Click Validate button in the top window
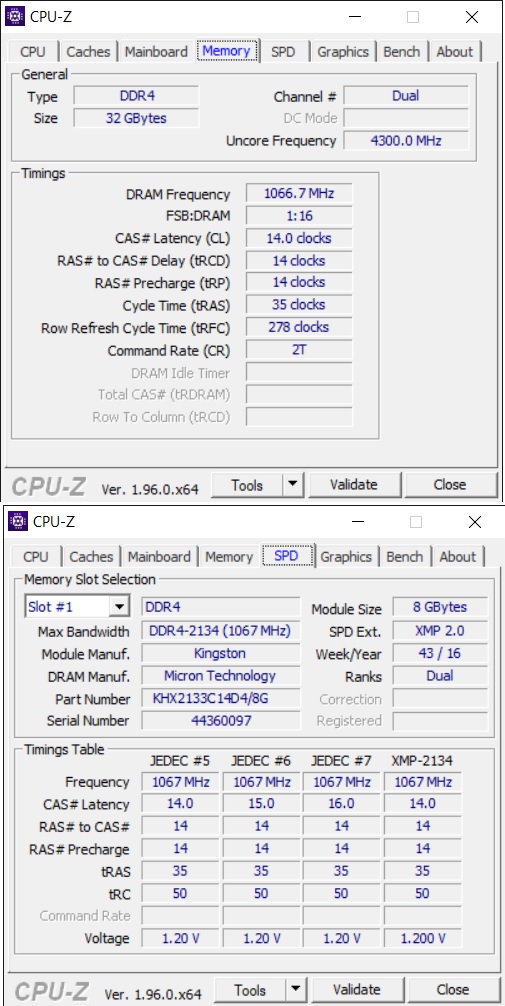The width and height of the screenshot is (505, 1006). [x=354, y=485]
